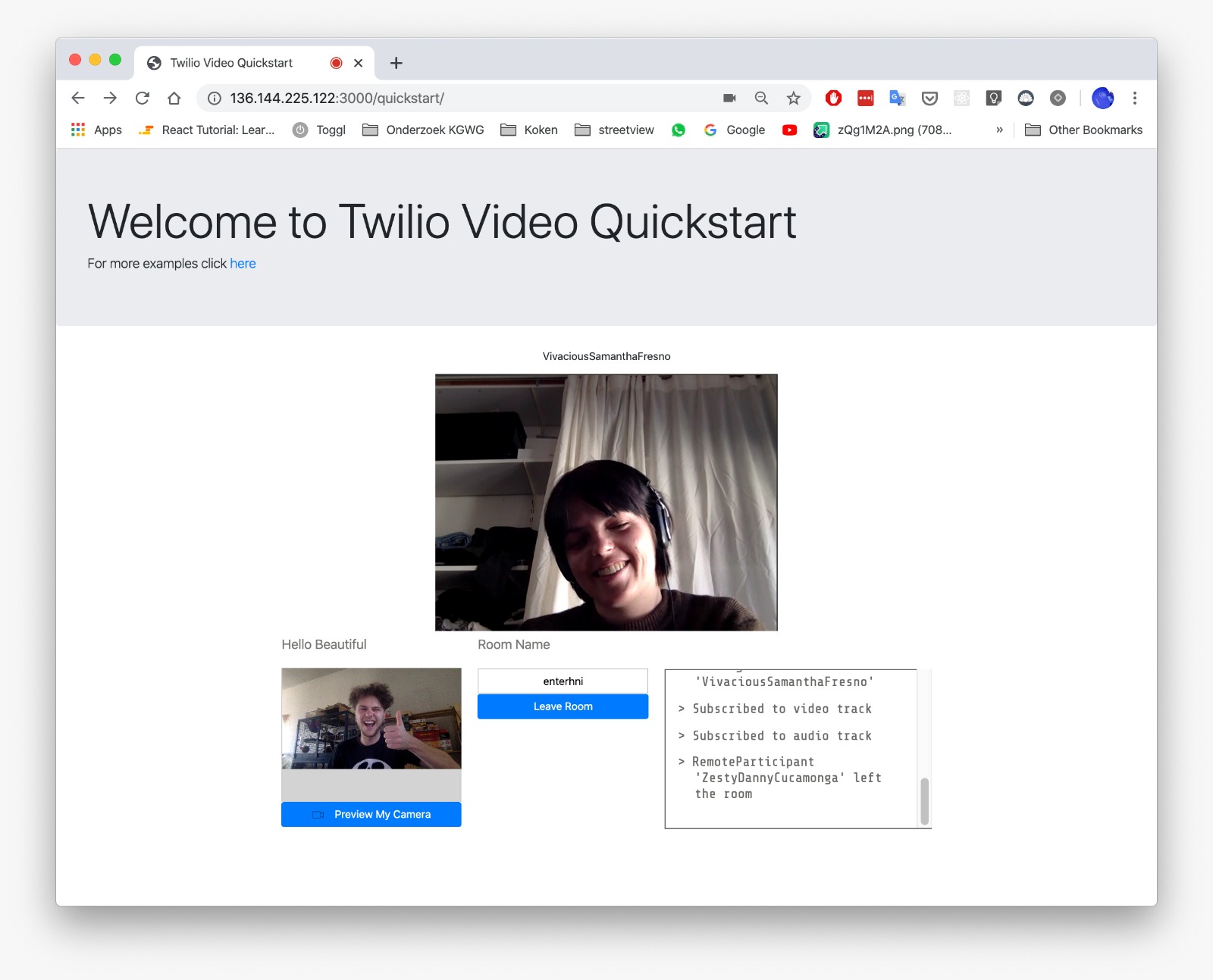The height and width of the screenshot is (980, 1213).
Task: Open the red password manager extension
Action: [x=865, y=98]
